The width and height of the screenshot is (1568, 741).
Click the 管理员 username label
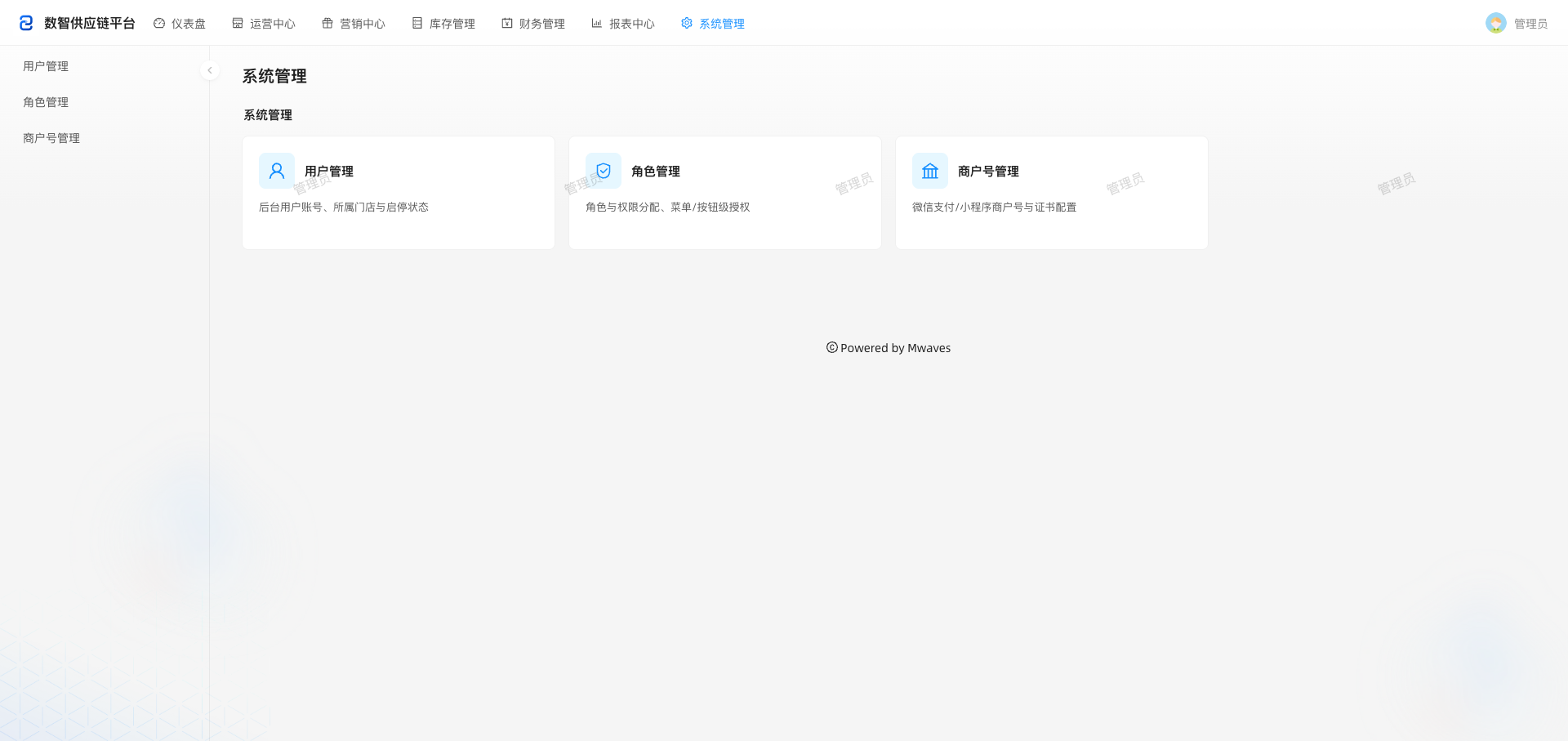(1530, 24)
